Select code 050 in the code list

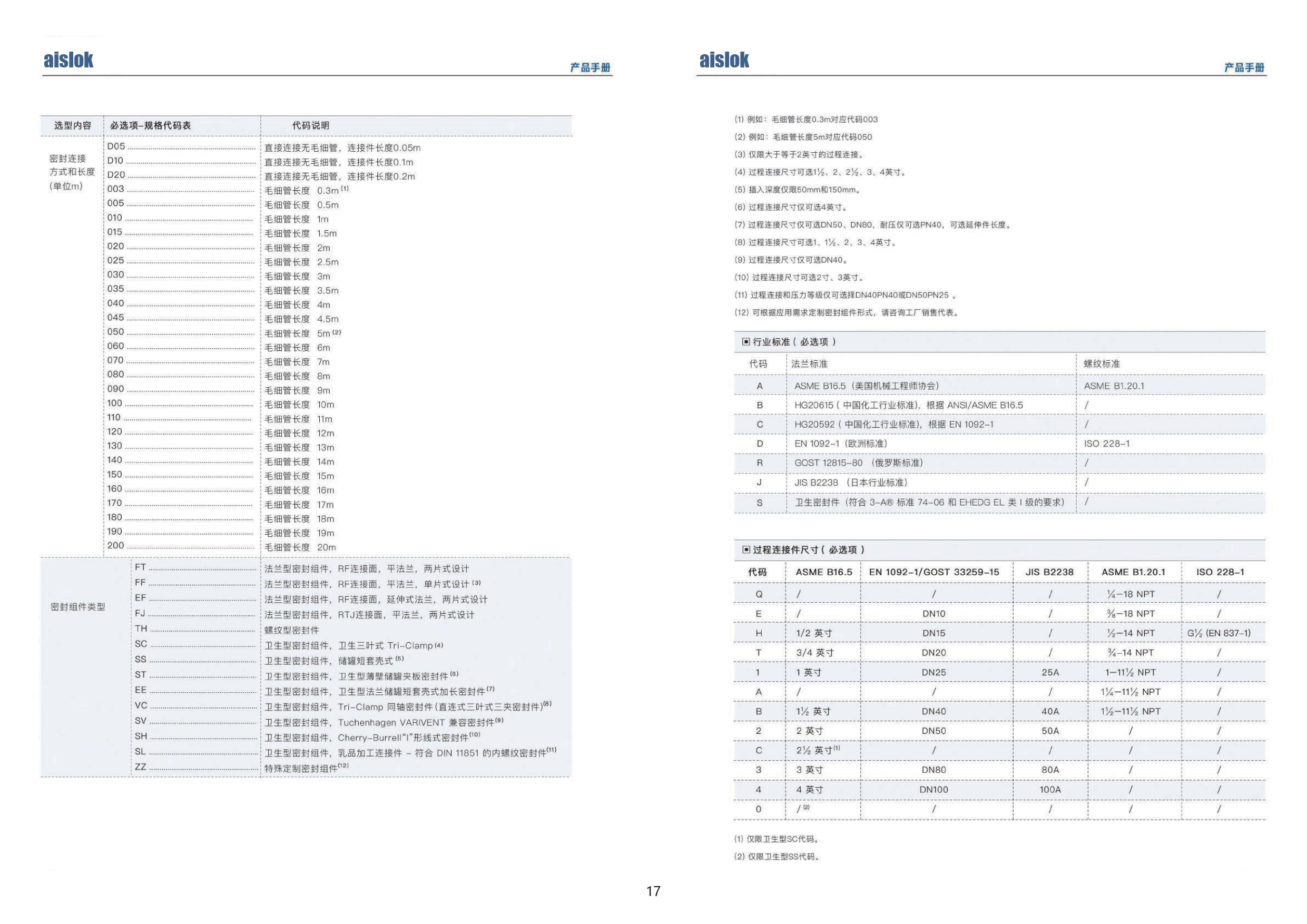click(x=115, y=332)
